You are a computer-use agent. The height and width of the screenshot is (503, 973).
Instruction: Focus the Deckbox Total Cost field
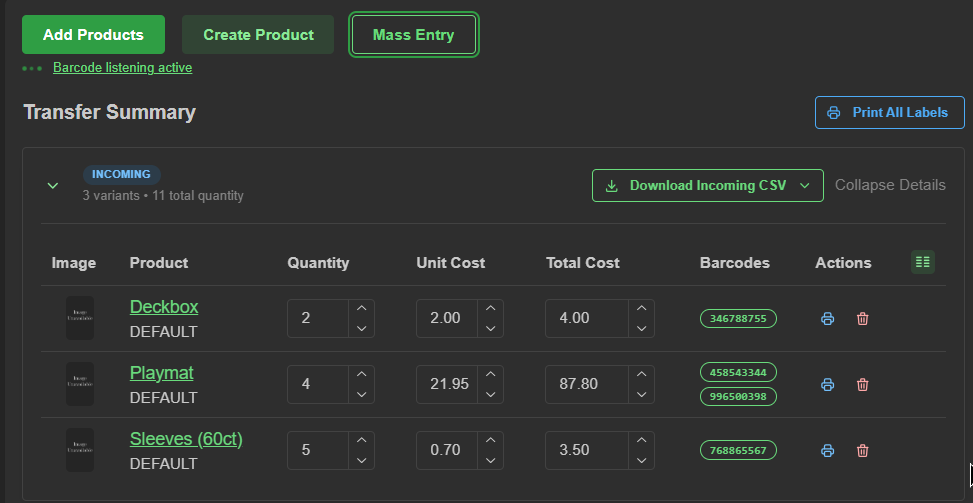coord(587,318)
